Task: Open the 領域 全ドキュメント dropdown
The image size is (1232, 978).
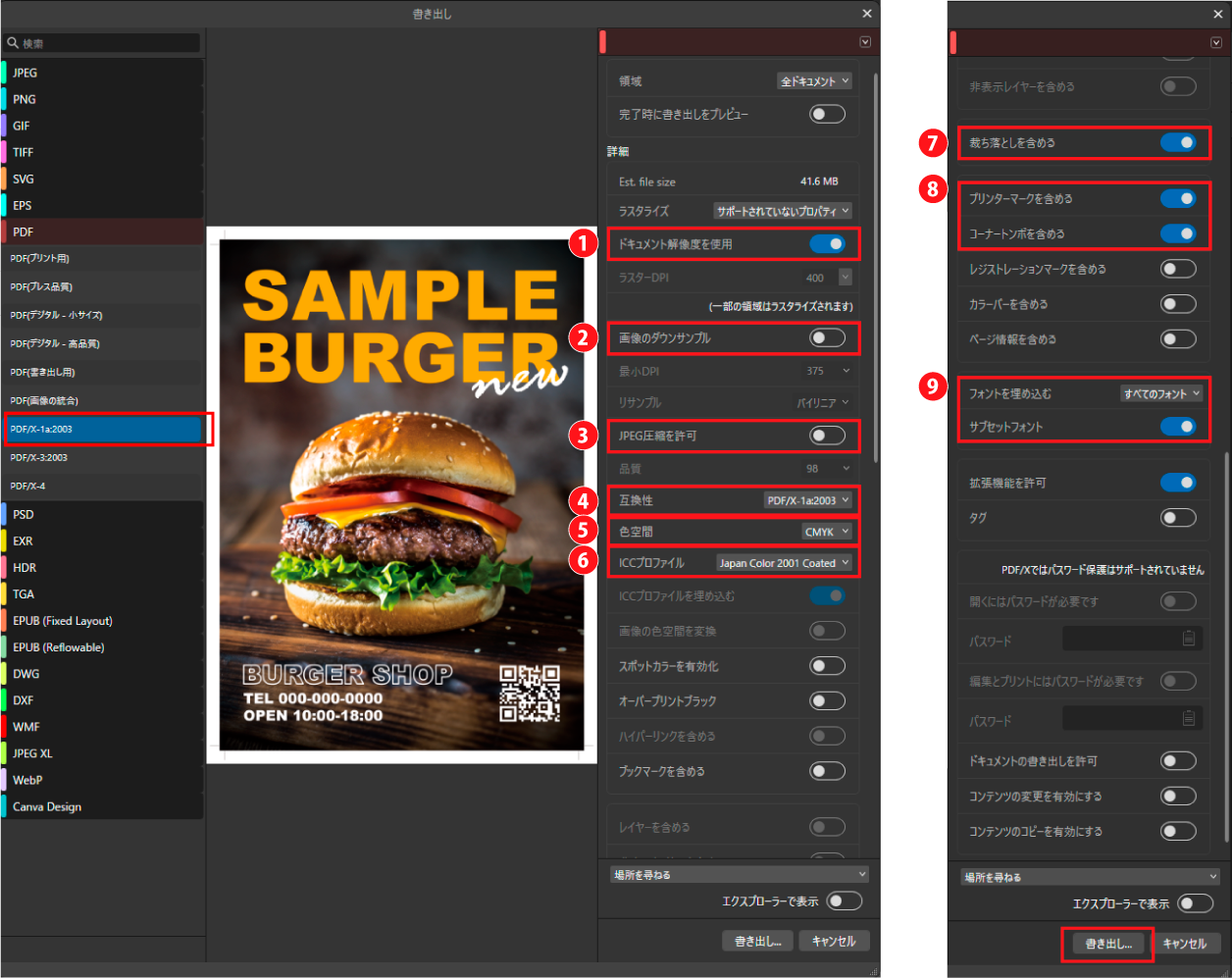Action: [x=814, y=81]
